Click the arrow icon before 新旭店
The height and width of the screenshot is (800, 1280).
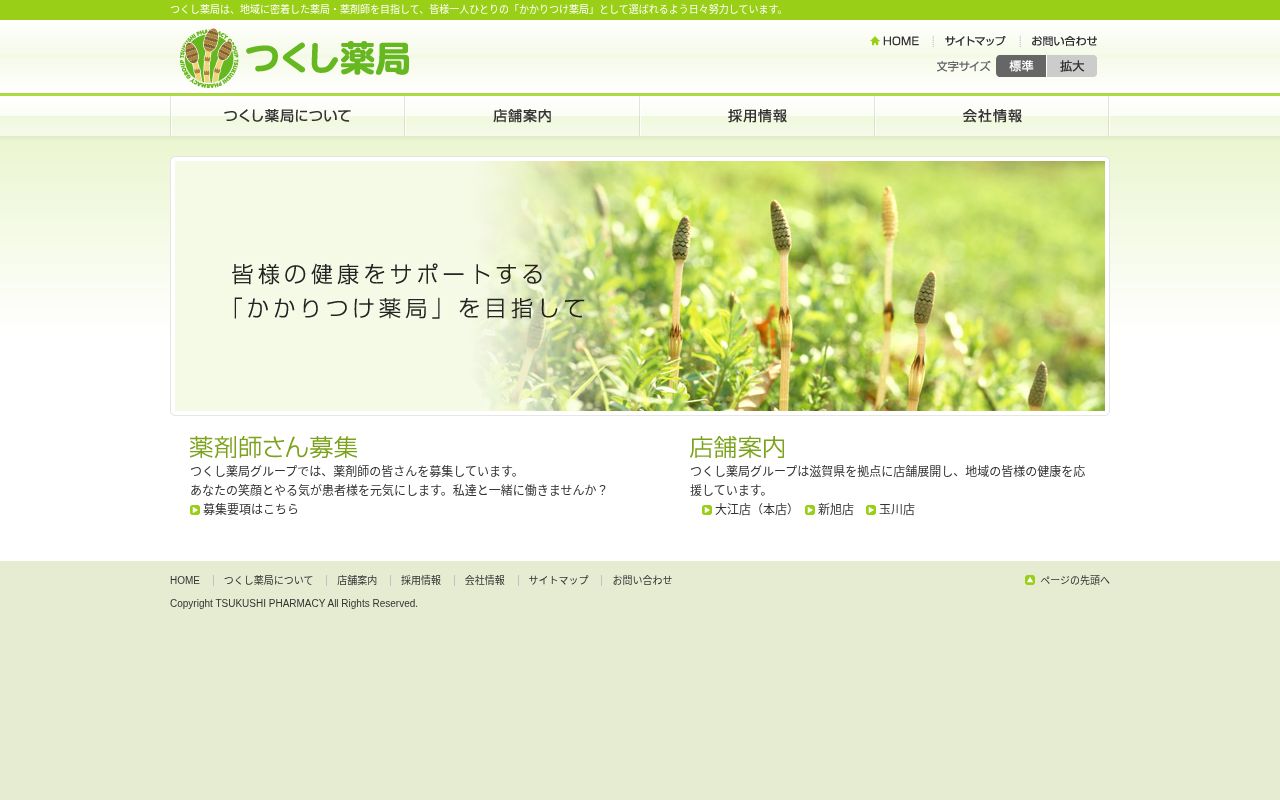click(x=810, y=510)
